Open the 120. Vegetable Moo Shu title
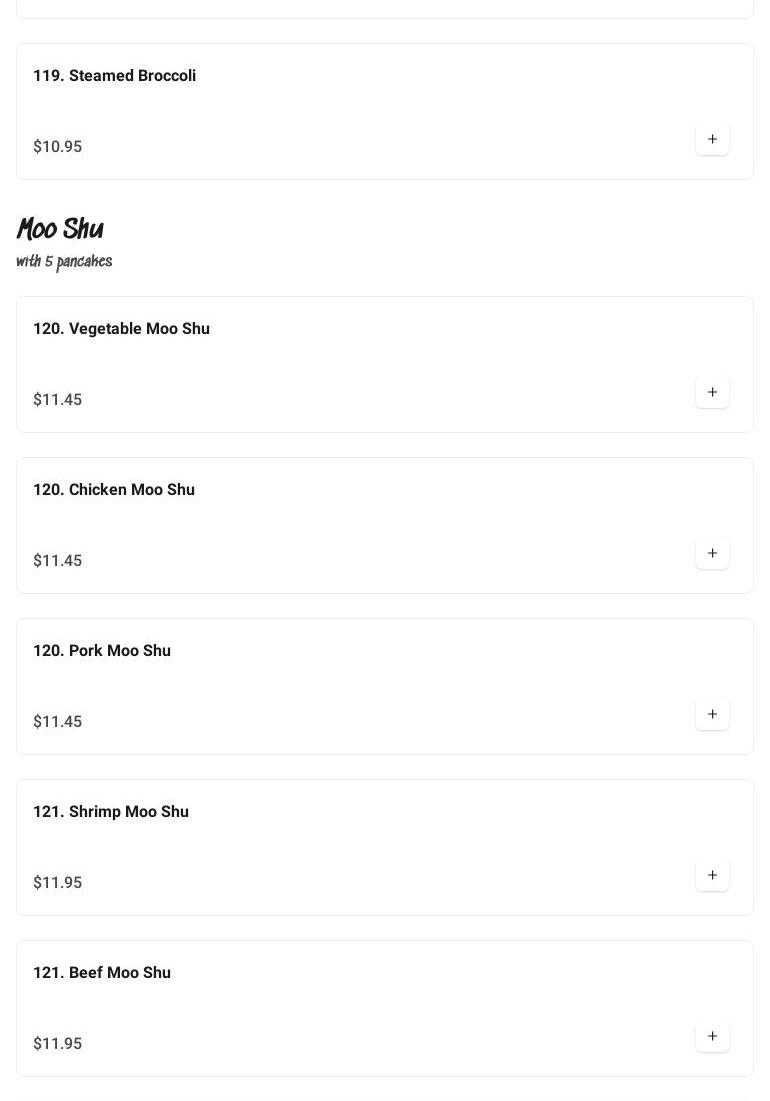Screen dimensions: 770x1101 pos(121,329)
